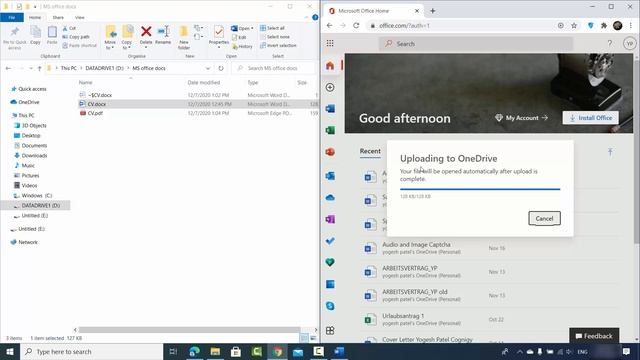The height and width of the screenshot is (360, 640).
Task: Cancel the OneDrive upload
Action: pyautogui.click(x=544, y=218)
